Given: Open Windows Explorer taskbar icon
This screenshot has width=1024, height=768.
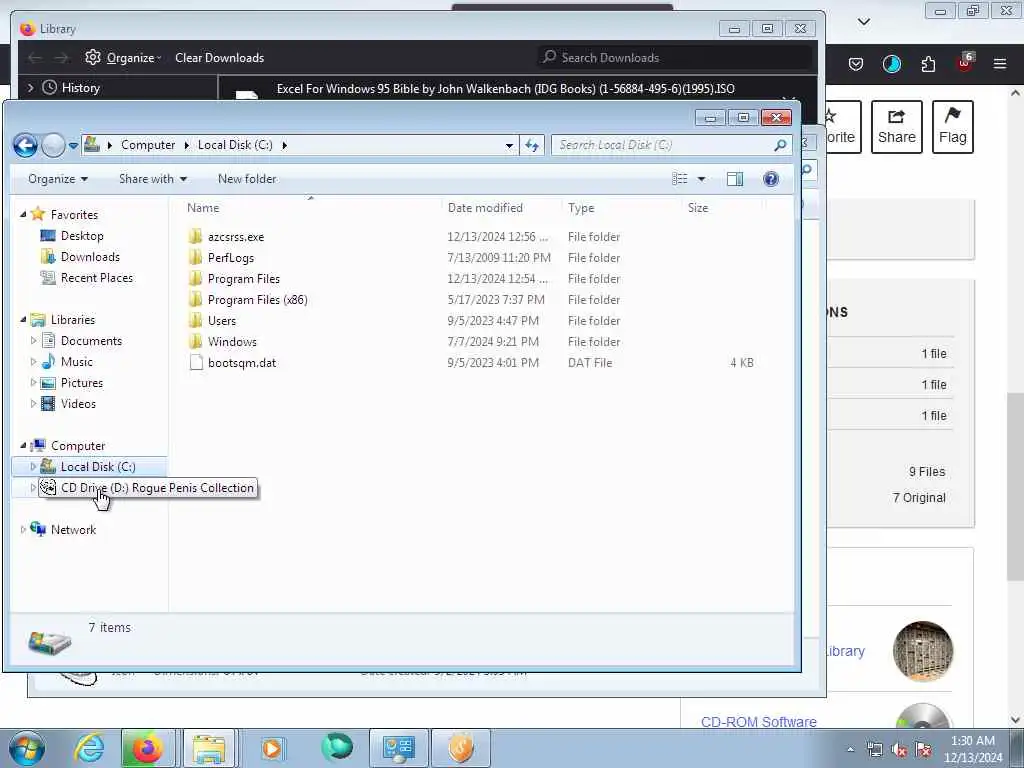Looking at the screenshot, I should click(209, 748).
